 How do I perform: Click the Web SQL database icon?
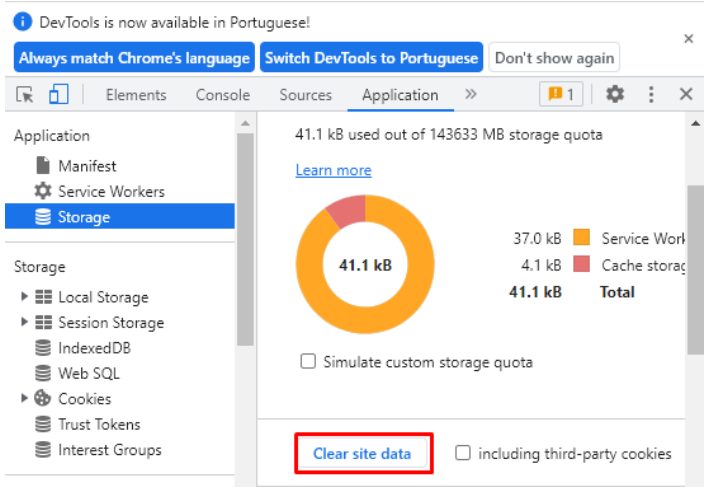coord(43,373)
